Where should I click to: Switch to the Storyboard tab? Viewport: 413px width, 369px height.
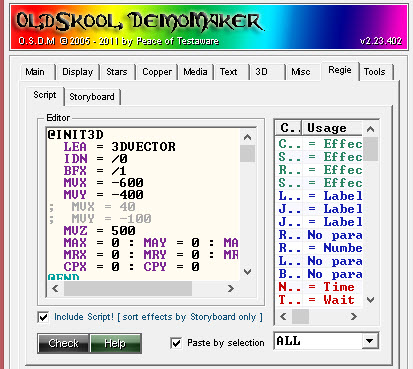tap(92, 97)
